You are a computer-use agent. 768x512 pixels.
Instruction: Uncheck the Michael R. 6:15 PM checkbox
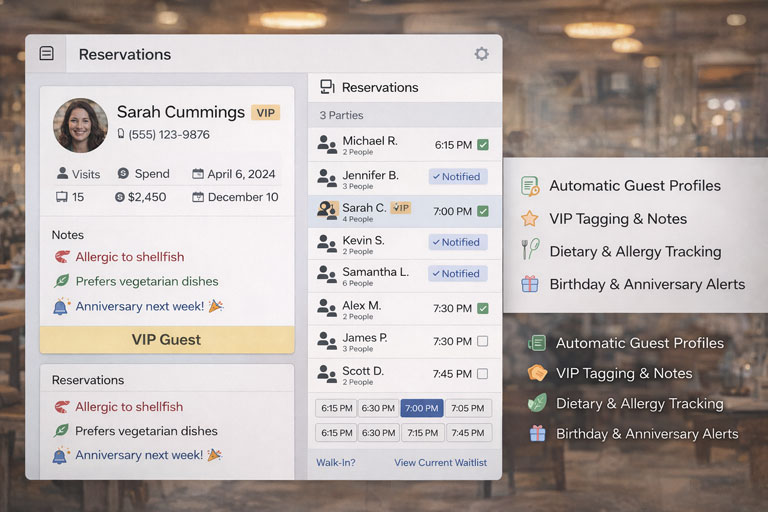[483, 145]
